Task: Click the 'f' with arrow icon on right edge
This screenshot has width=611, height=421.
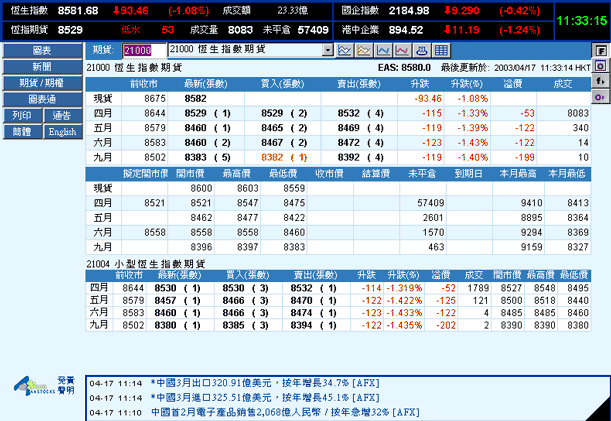Action: (x=601, y=81)
